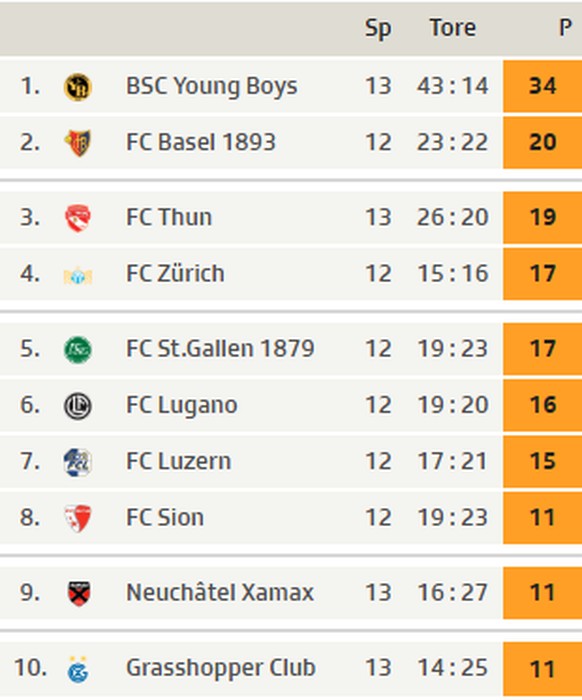Select the FC Lugano round logo
Image resolution: width=582 pixels, height=700 pixels.
click(78, 406)
